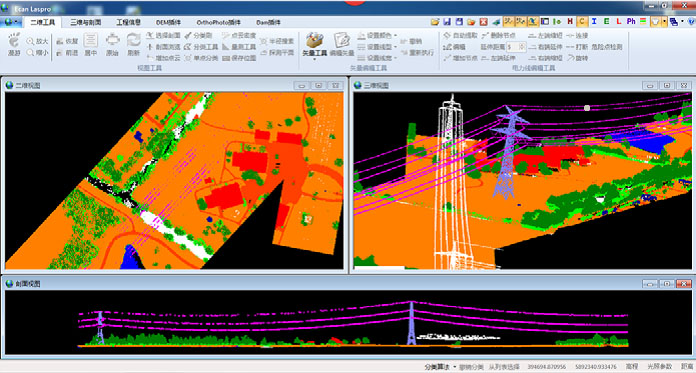Expand the 设置线型 line type dropdown

[x=395, y=47]
